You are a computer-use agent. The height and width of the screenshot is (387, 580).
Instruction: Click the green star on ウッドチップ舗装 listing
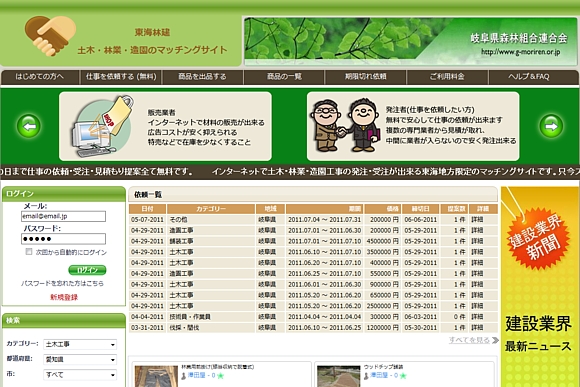pos(403,376)
